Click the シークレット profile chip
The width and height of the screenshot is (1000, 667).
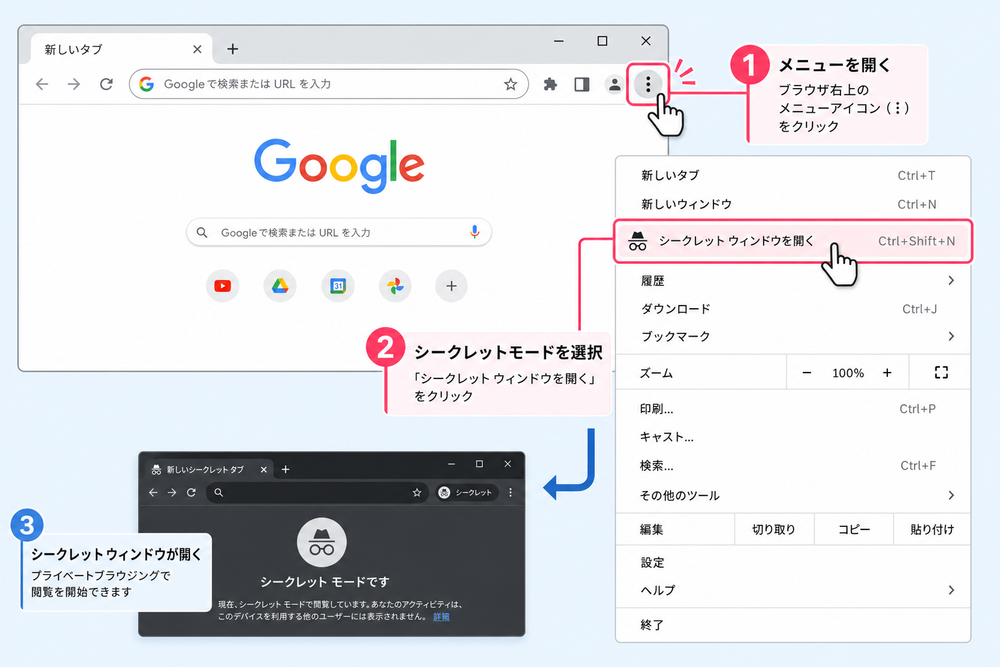pos(466,492)
